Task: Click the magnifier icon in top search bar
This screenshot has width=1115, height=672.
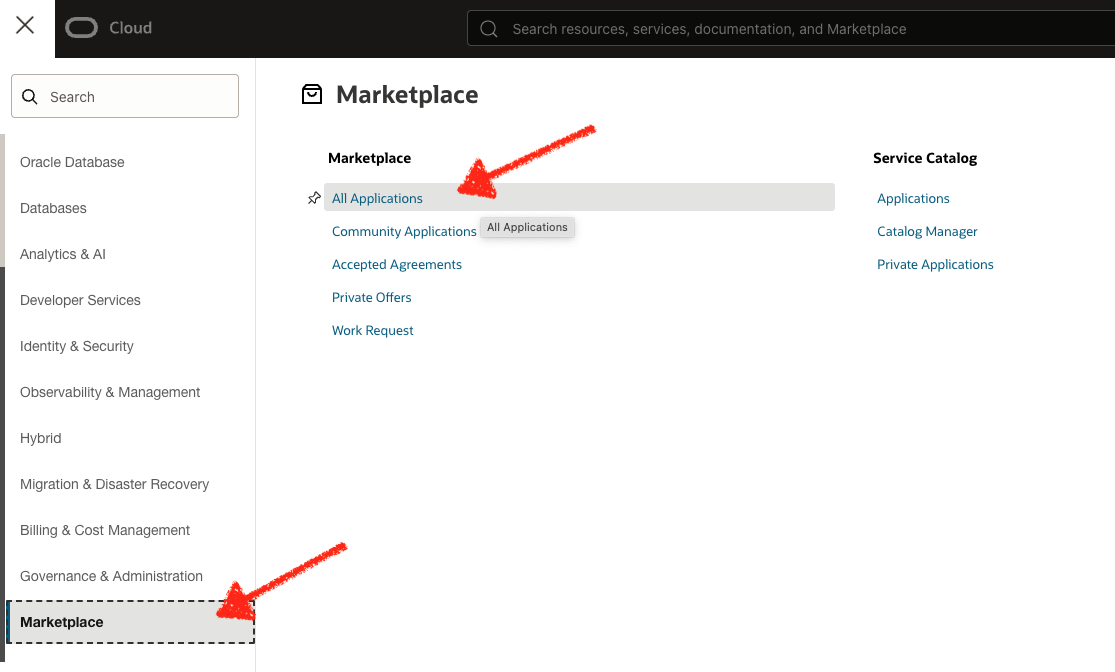Action: click(x=489, y=29)
